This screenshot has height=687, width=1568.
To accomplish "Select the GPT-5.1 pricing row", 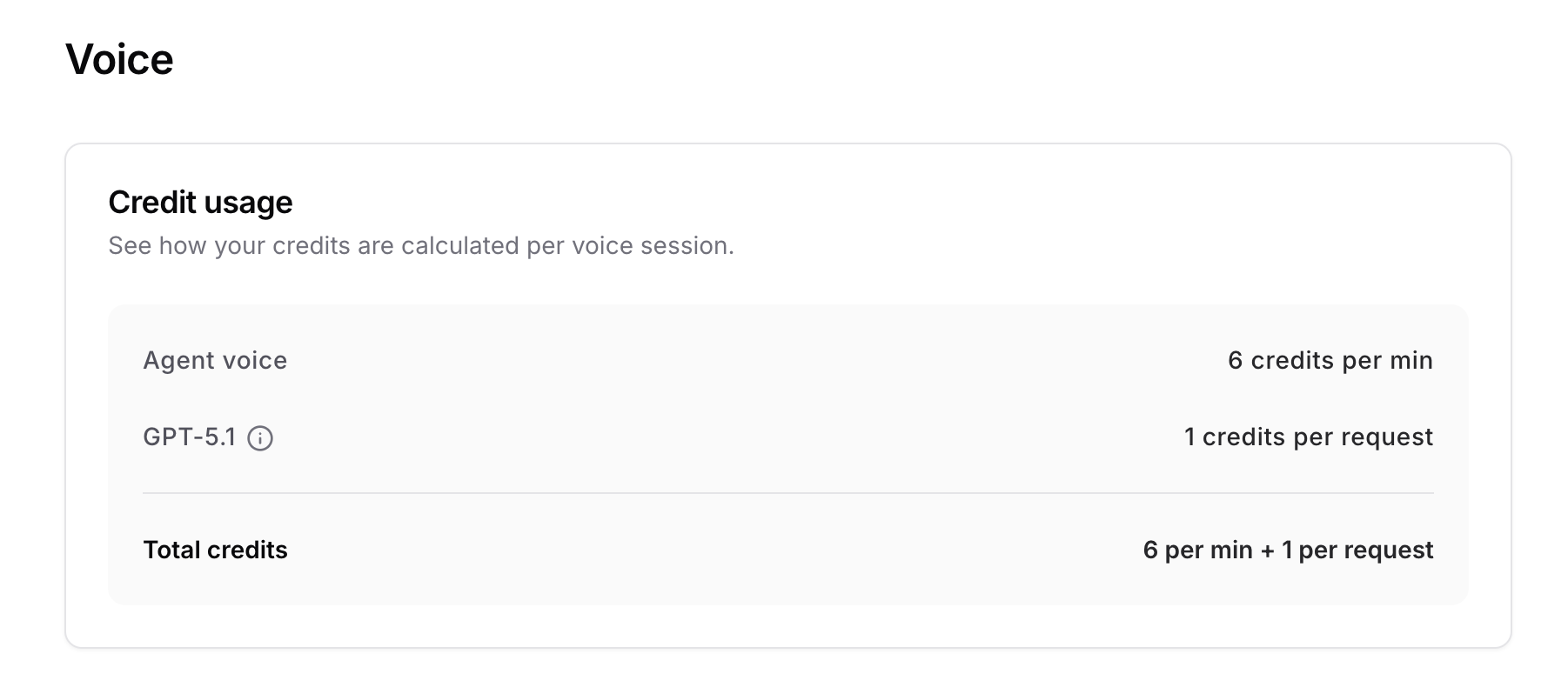I will pos(783,437).
